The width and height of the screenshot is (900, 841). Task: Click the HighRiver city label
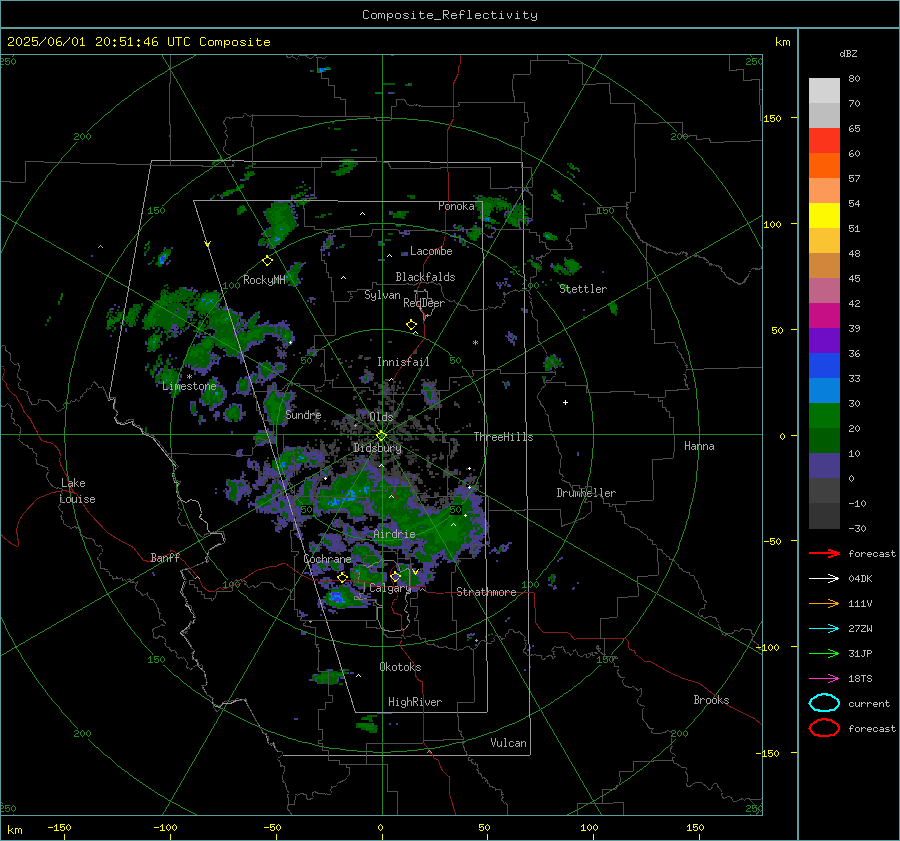click(415, 702)
